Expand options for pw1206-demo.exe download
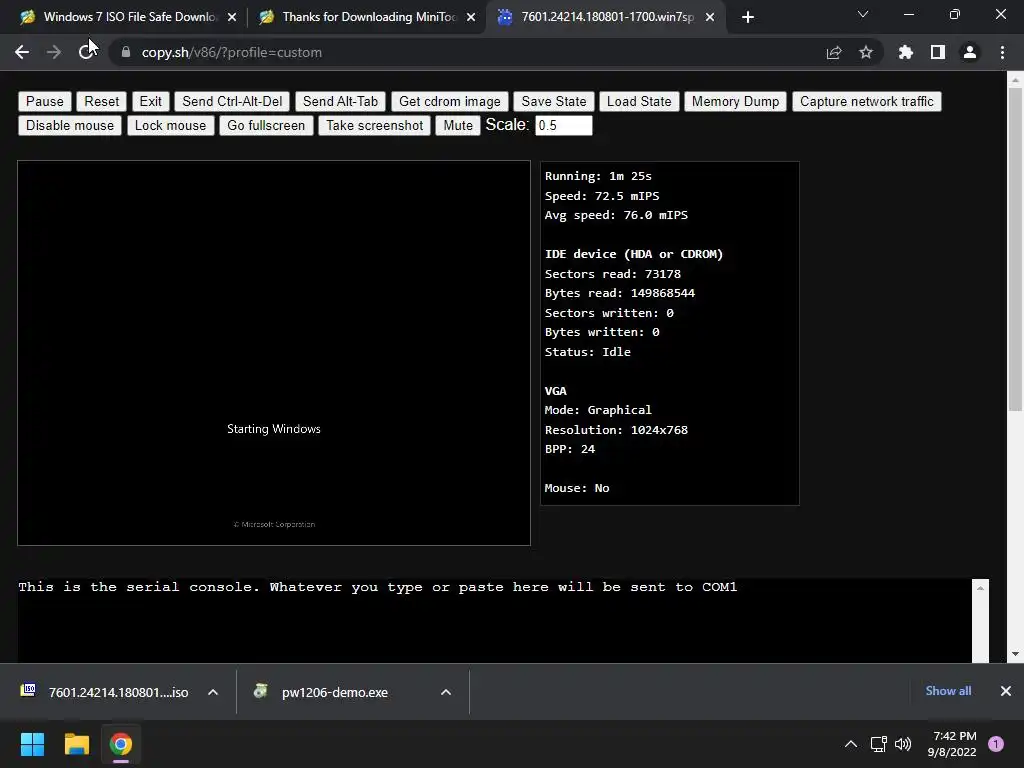Viewport: 1024px width, 768px height. (x=446, y=692)
